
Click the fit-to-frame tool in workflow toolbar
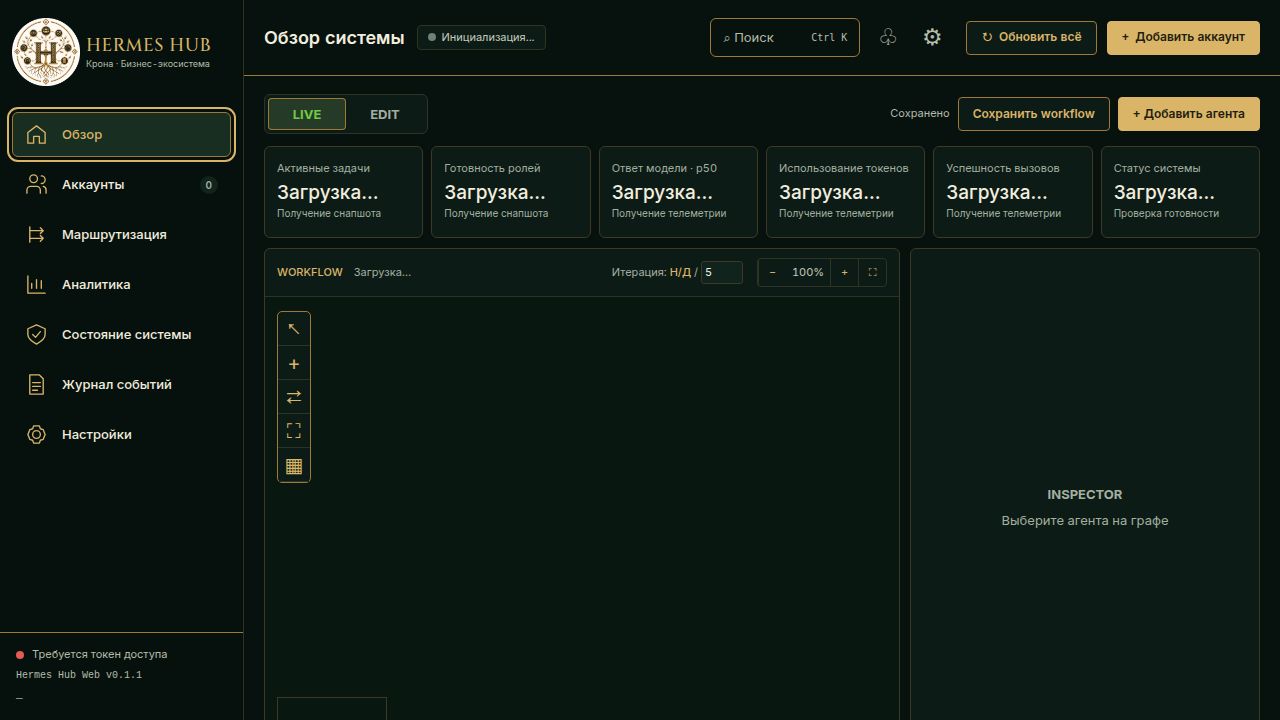click(294, 431)
